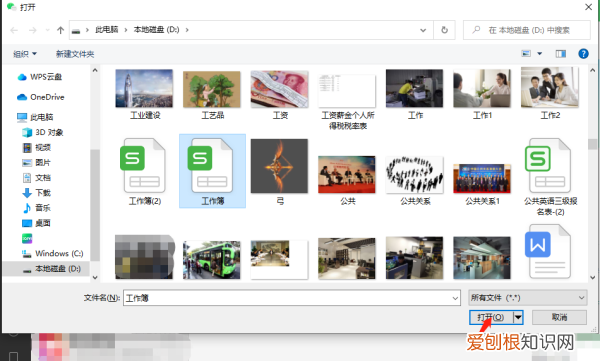
Task: Open the 工业建设 image thumbnail
Action: click(x=144, y=88)
